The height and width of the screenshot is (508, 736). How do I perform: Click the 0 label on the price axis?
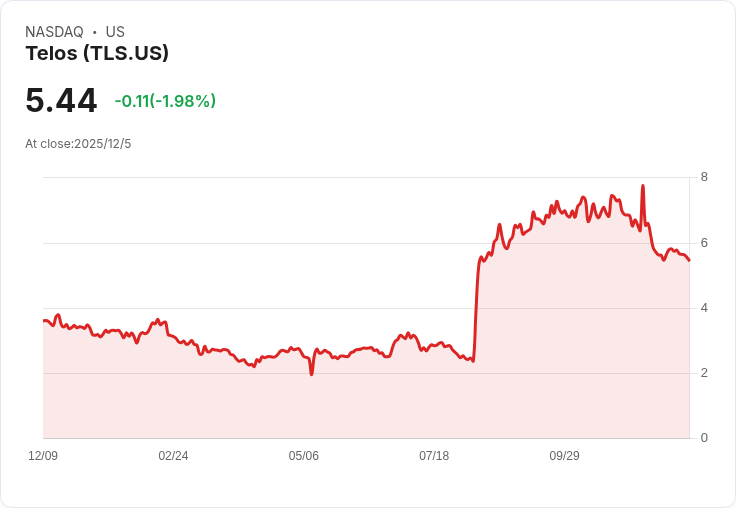[x=704, y=438]
